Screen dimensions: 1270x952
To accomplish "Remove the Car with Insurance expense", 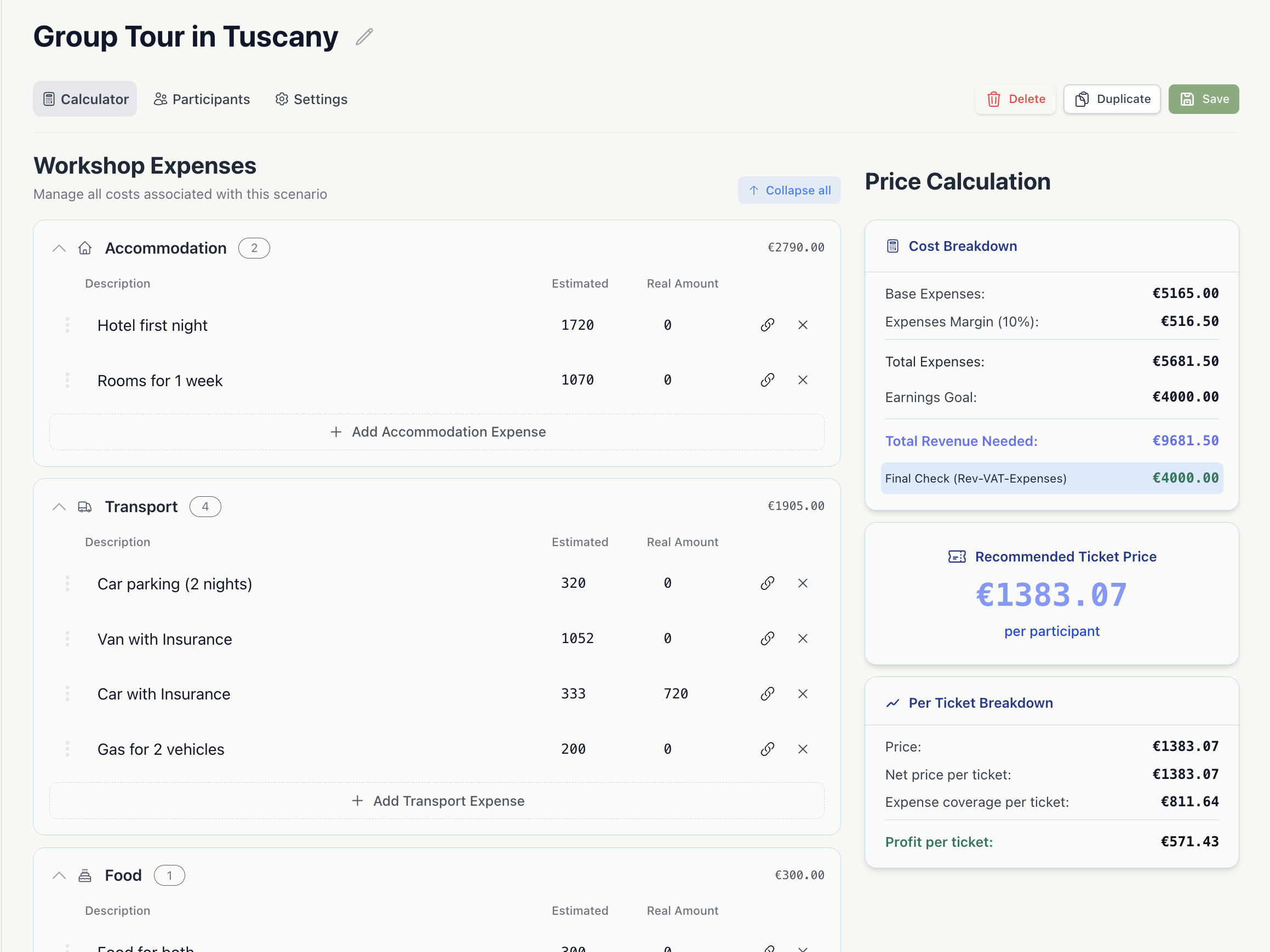I will [x=803, y=694].
